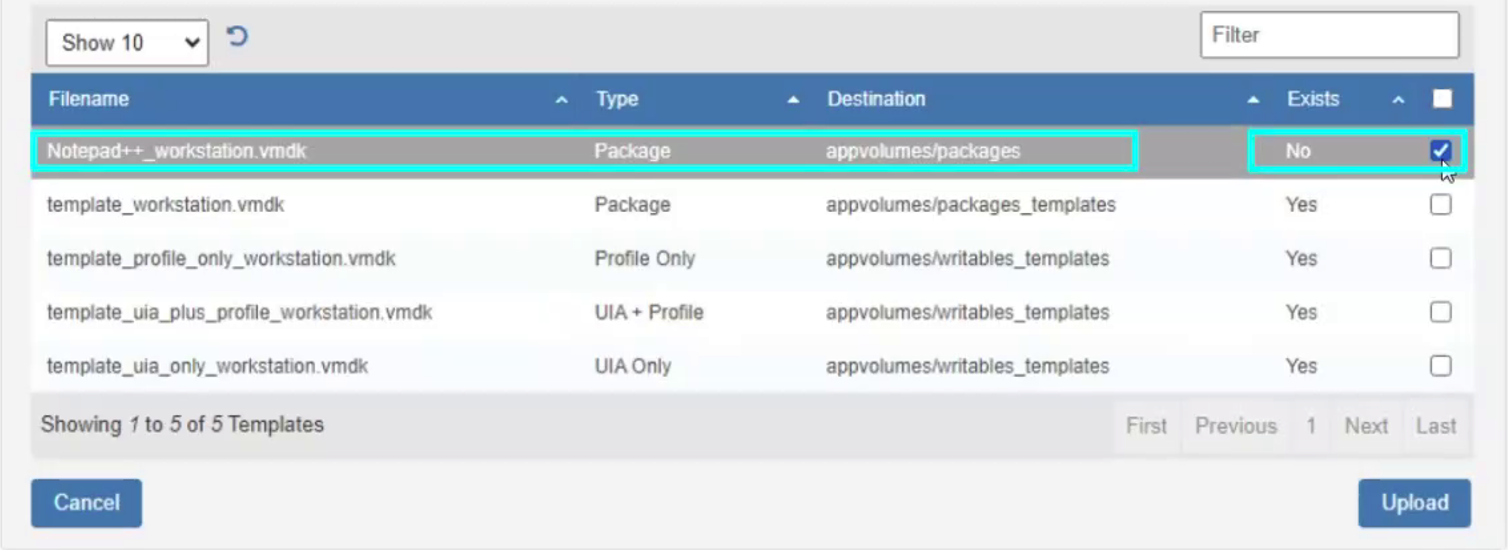Go to First page
The height and width of the screenshot is (550, 1508).
click(x=1146, y=426)
